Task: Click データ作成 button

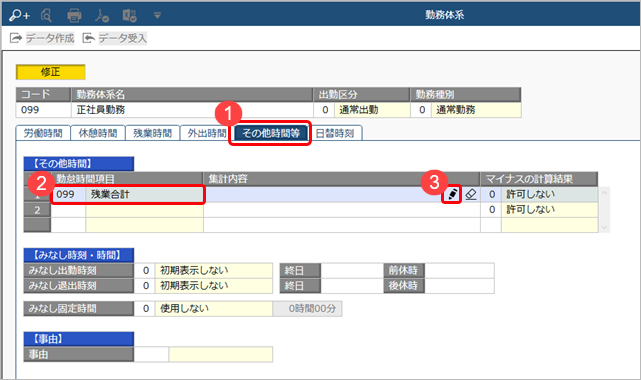Action: click(42, 38)
